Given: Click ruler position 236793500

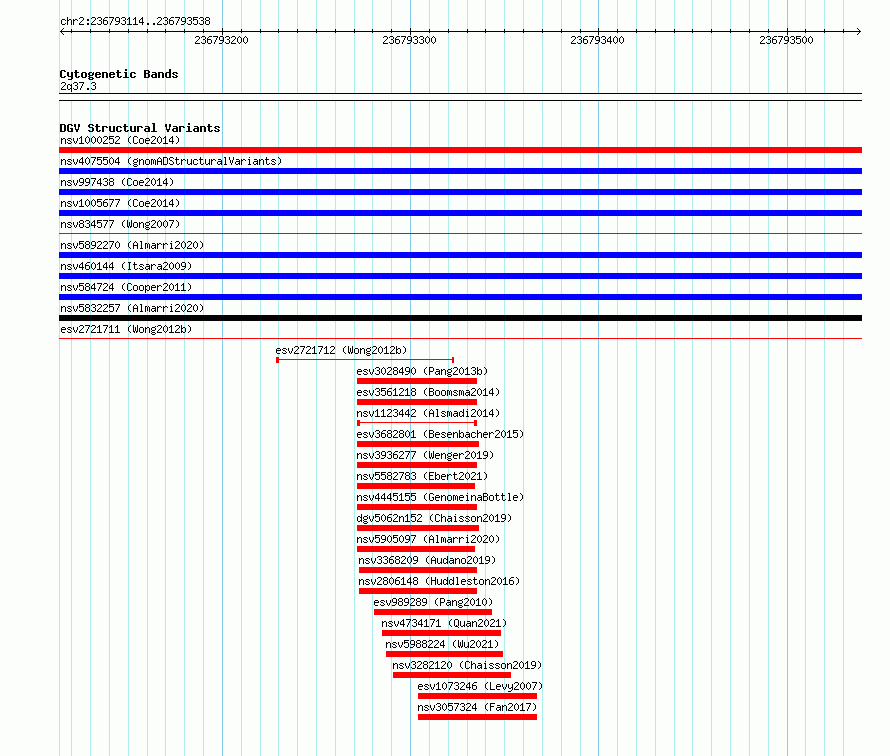Looking at the screenshot, I should tap(786, 40).
